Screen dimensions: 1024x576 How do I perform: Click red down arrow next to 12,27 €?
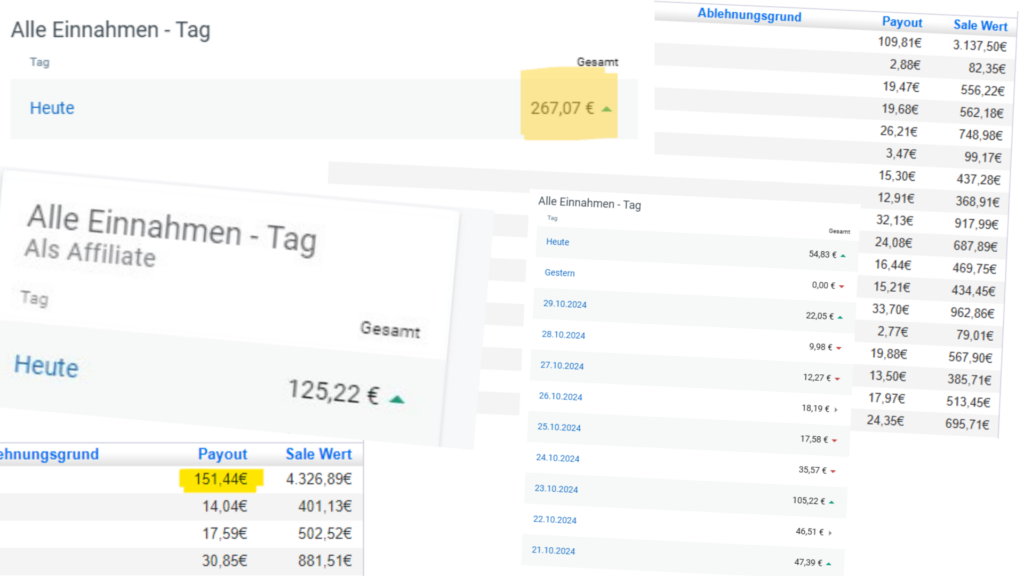[838, 378]
